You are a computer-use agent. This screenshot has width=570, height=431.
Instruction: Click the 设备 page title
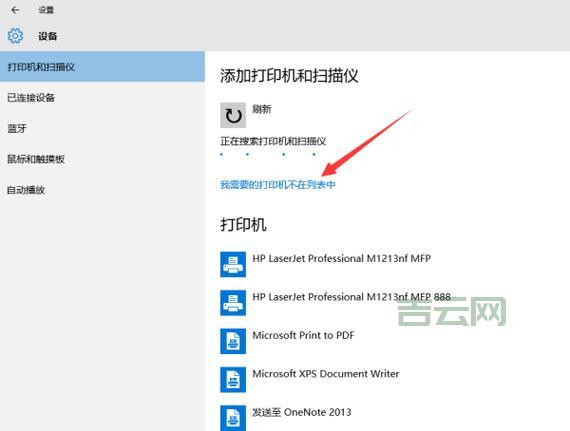48,36
